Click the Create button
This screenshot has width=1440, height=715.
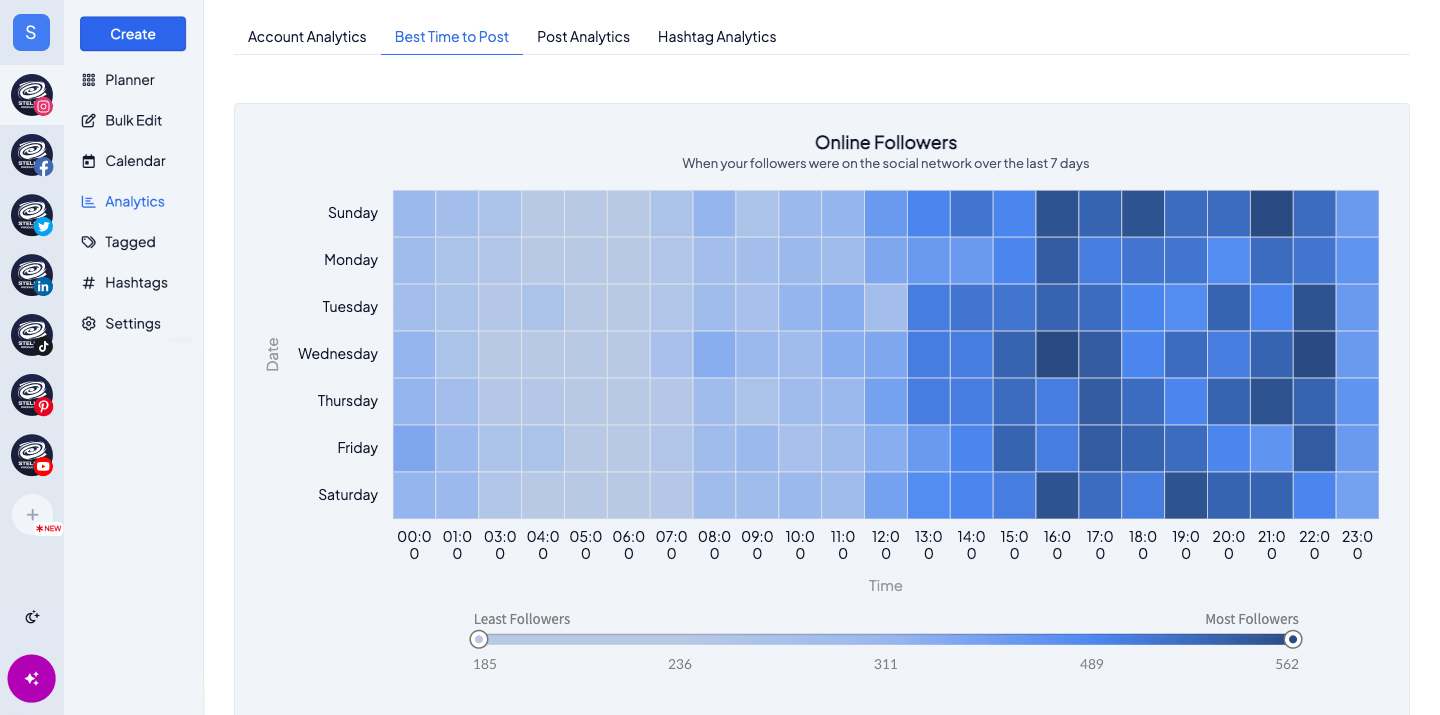point(132,33)
